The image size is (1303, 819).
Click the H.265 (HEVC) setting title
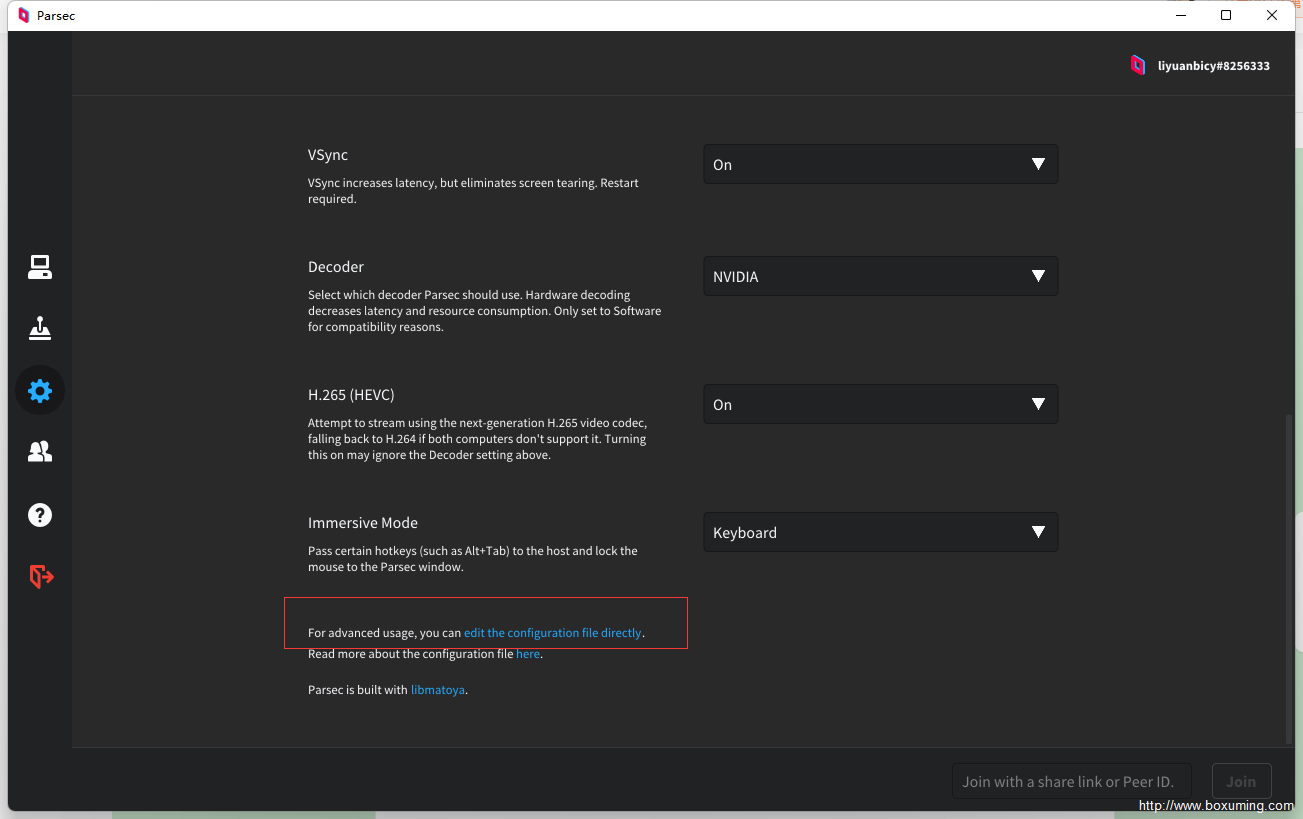click(351, 395)
